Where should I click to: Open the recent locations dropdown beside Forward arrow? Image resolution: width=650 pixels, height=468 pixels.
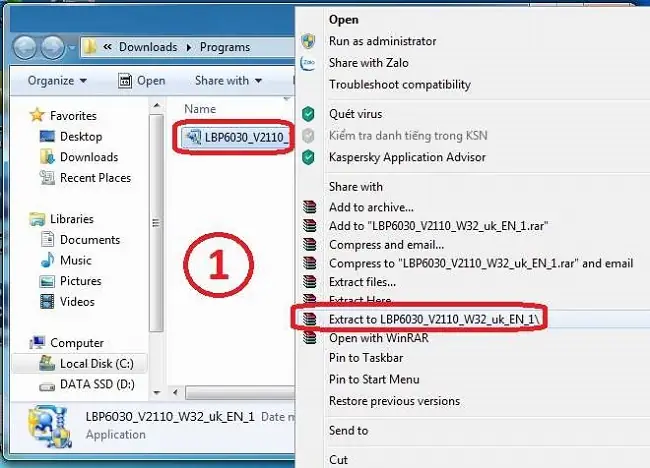pyautogui.click(x=72, y=48)
